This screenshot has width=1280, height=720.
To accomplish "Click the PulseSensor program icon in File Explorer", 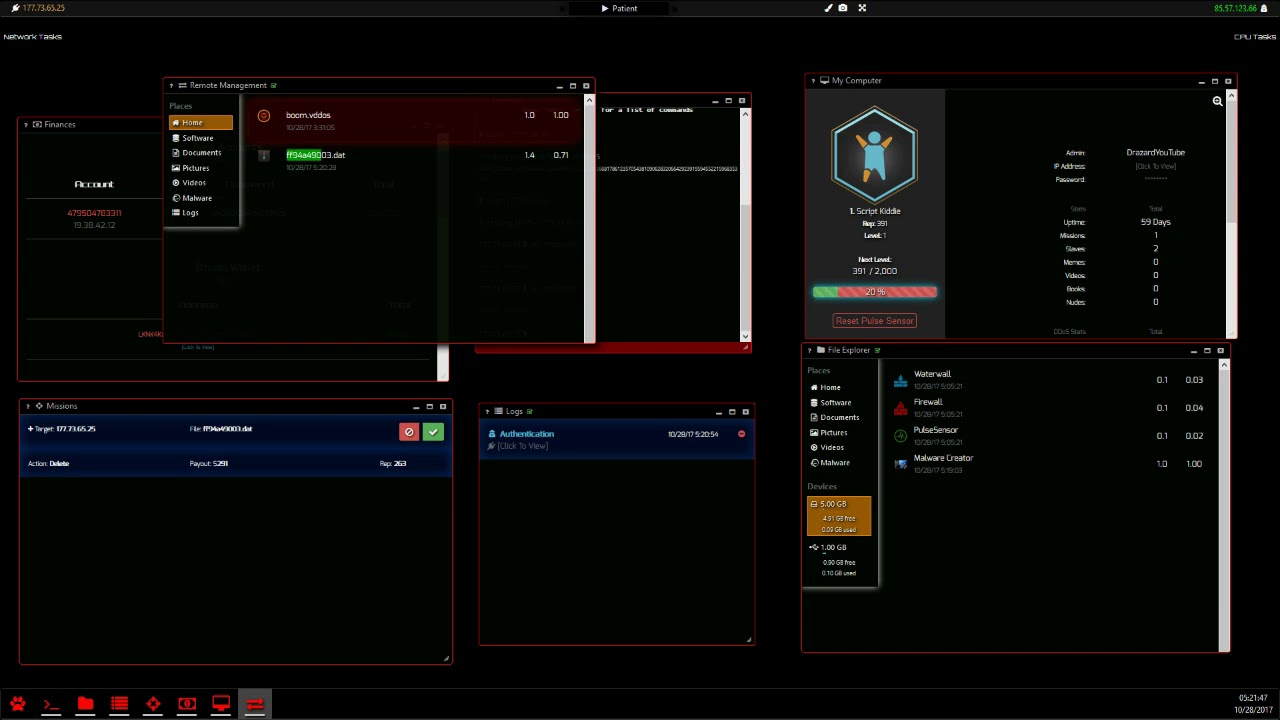I will [x=901, y=436].
